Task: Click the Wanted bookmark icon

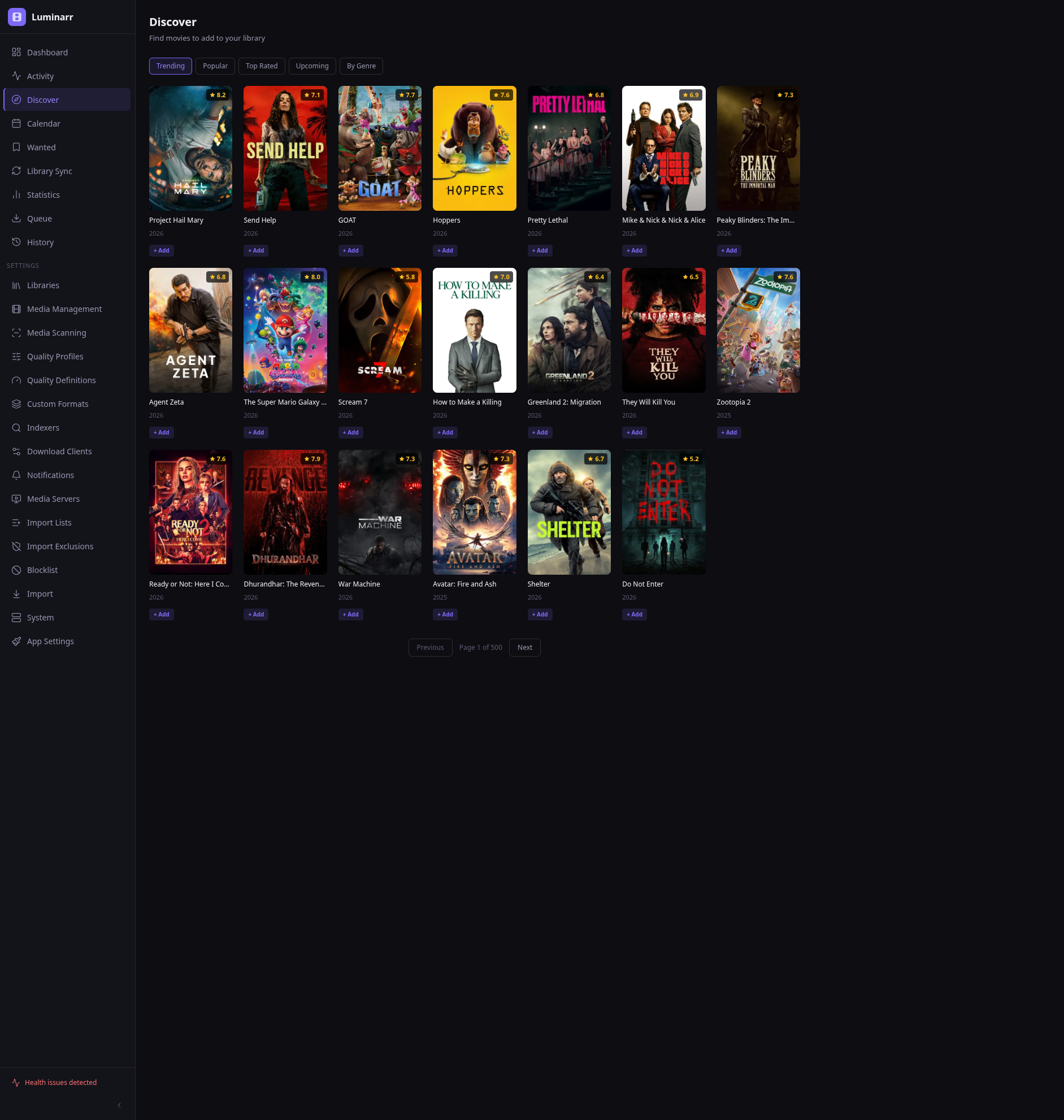Action: click(x=16, y=147)
